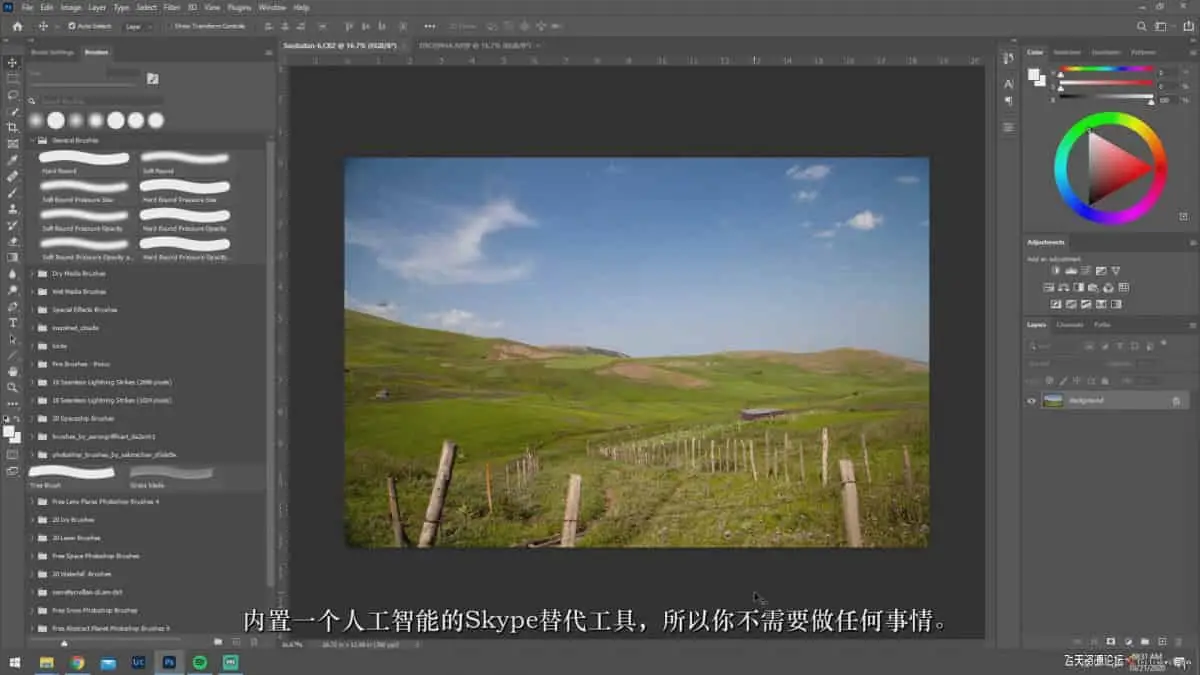This screenshot has height=675, width=1200.
Task: Select the Horizontal Type tool
Action: pyautogui.click(x=13, y=322)
